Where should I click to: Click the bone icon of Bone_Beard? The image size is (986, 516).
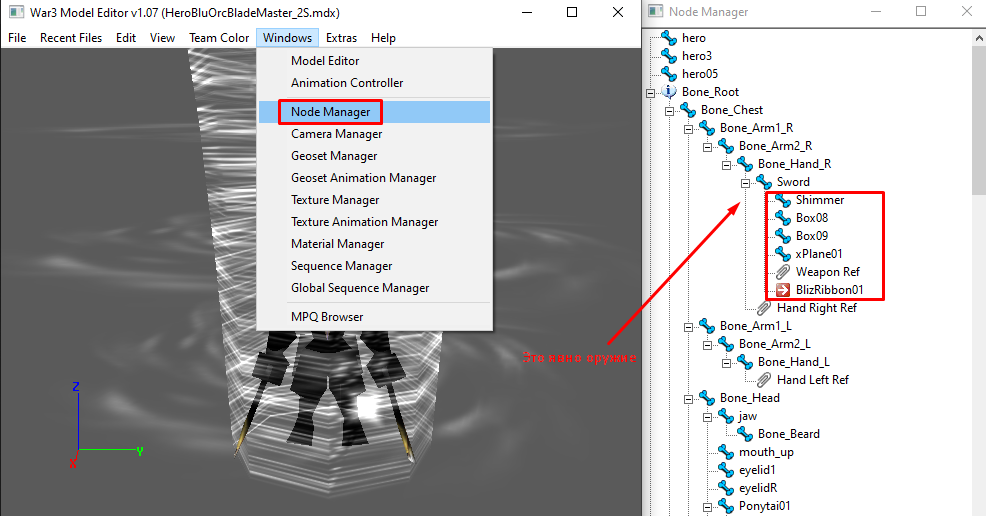coord(745,434)
